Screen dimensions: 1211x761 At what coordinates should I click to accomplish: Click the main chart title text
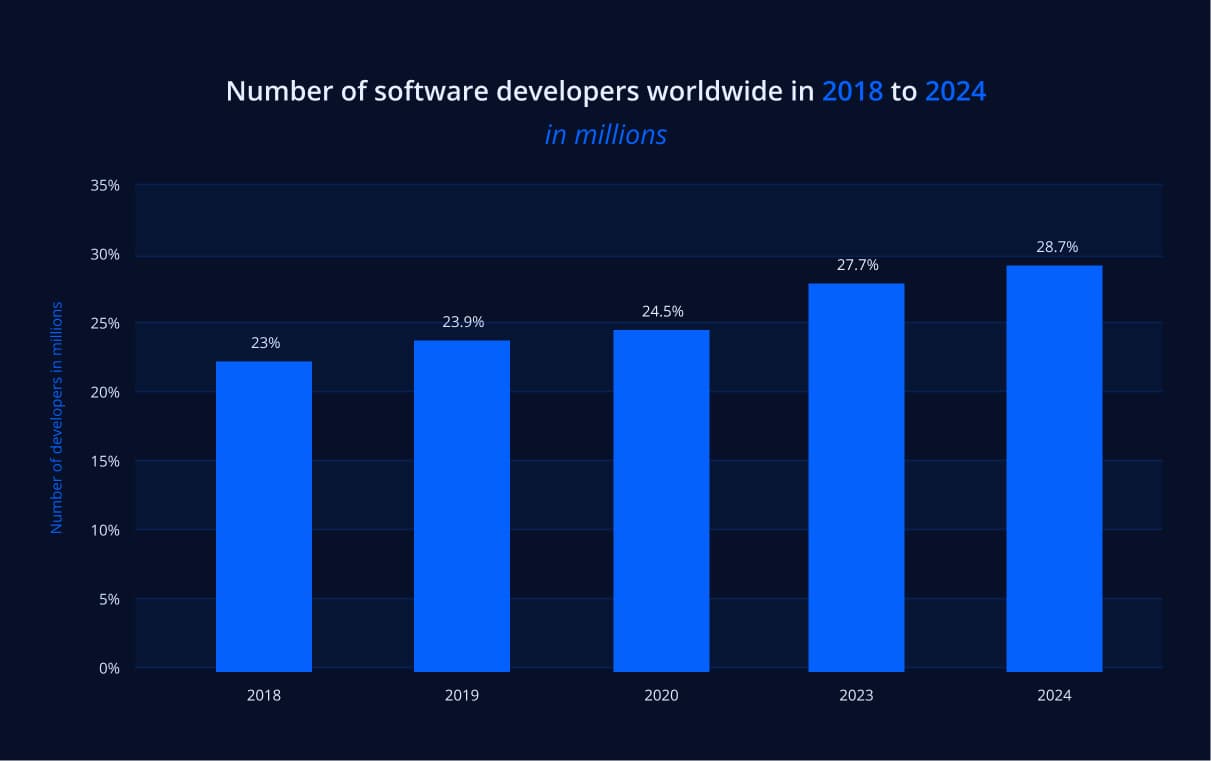[520, 91]
